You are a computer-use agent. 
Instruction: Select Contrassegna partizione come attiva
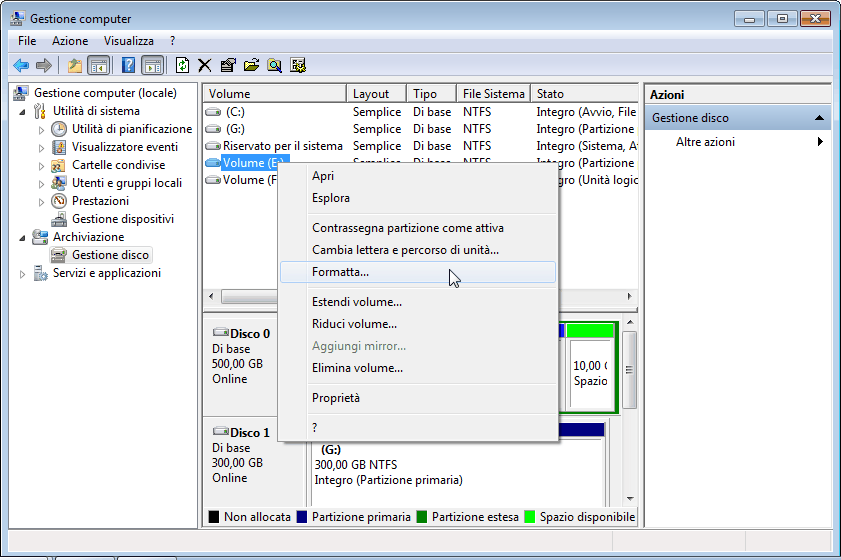pyautogui.click(x=418, y=228)
